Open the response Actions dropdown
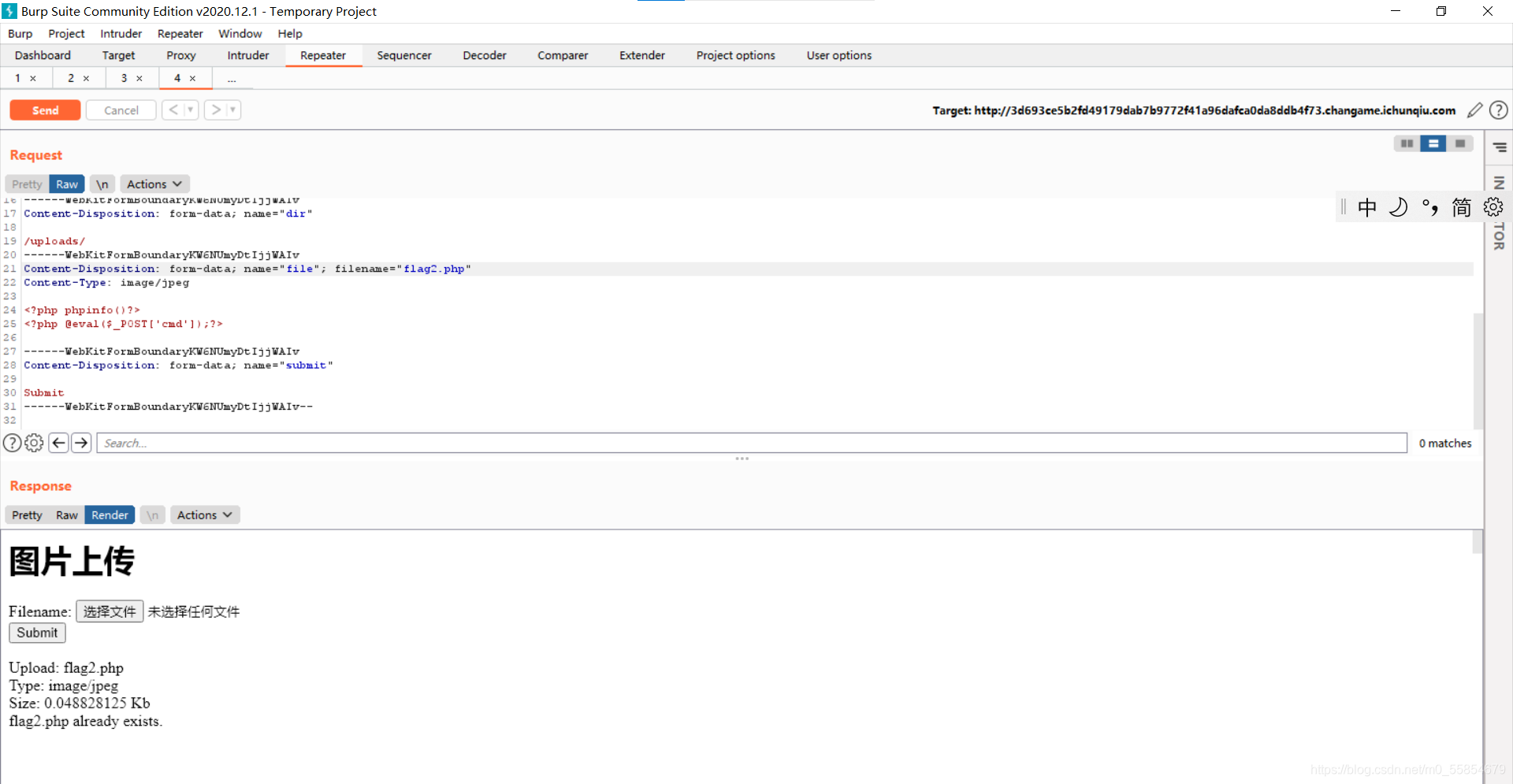Image resolution: width=1513 pixels, height=784 pixels. click(205, 515)
